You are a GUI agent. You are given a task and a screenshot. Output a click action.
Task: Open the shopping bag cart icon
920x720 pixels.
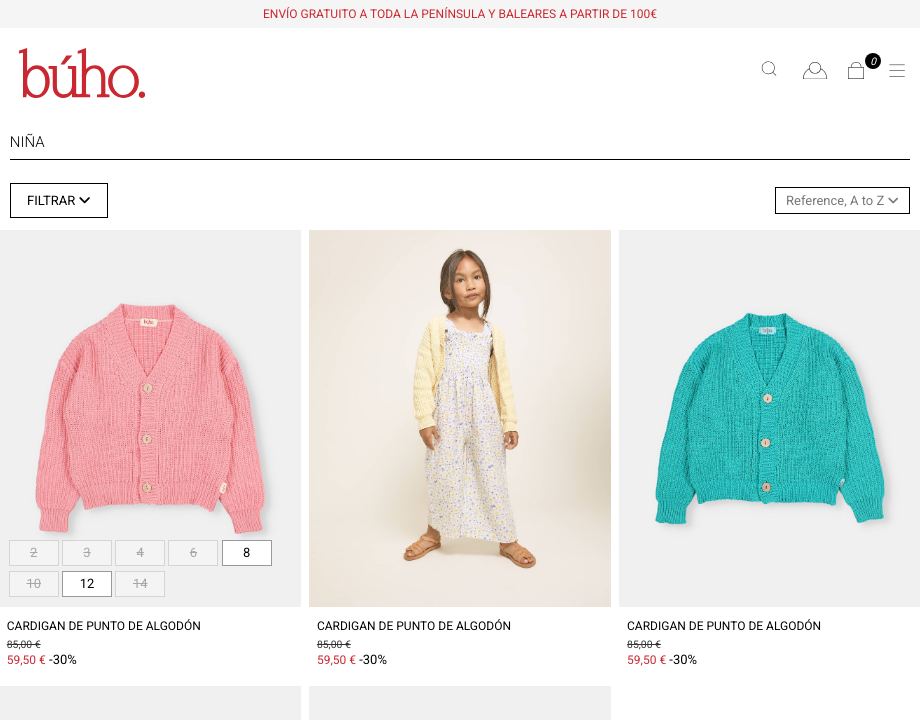pos(856,71)
